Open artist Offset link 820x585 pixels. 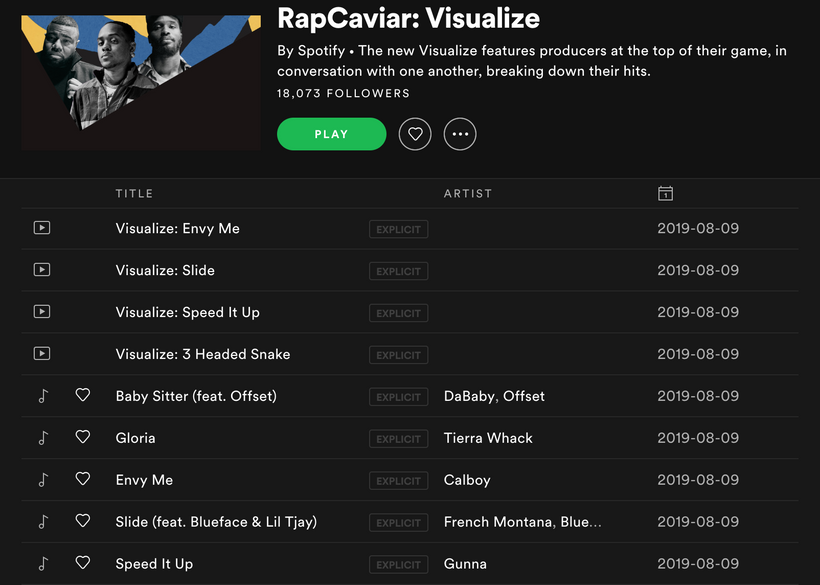(x=524, y=396)
